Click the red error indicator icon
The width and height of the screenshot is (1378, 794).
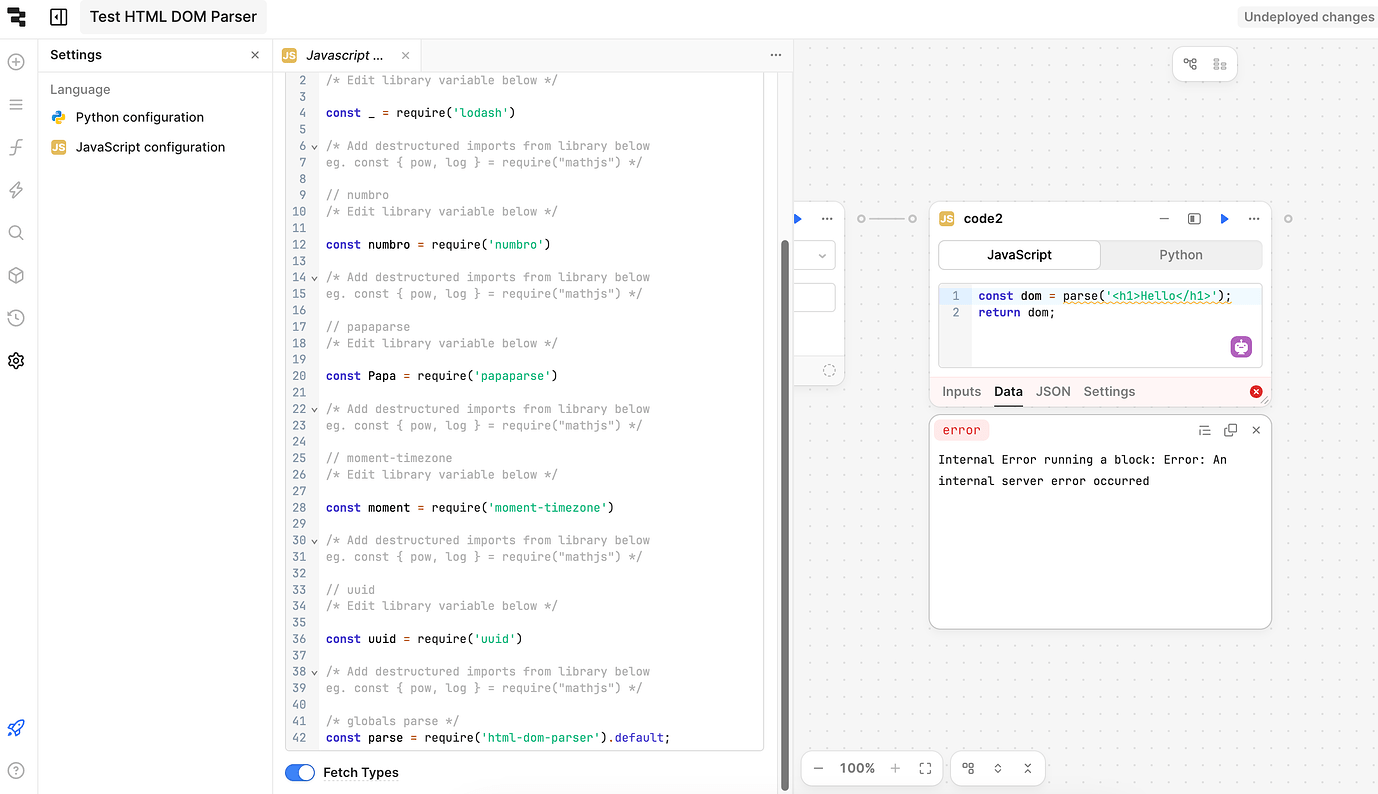coord(1256,392)
